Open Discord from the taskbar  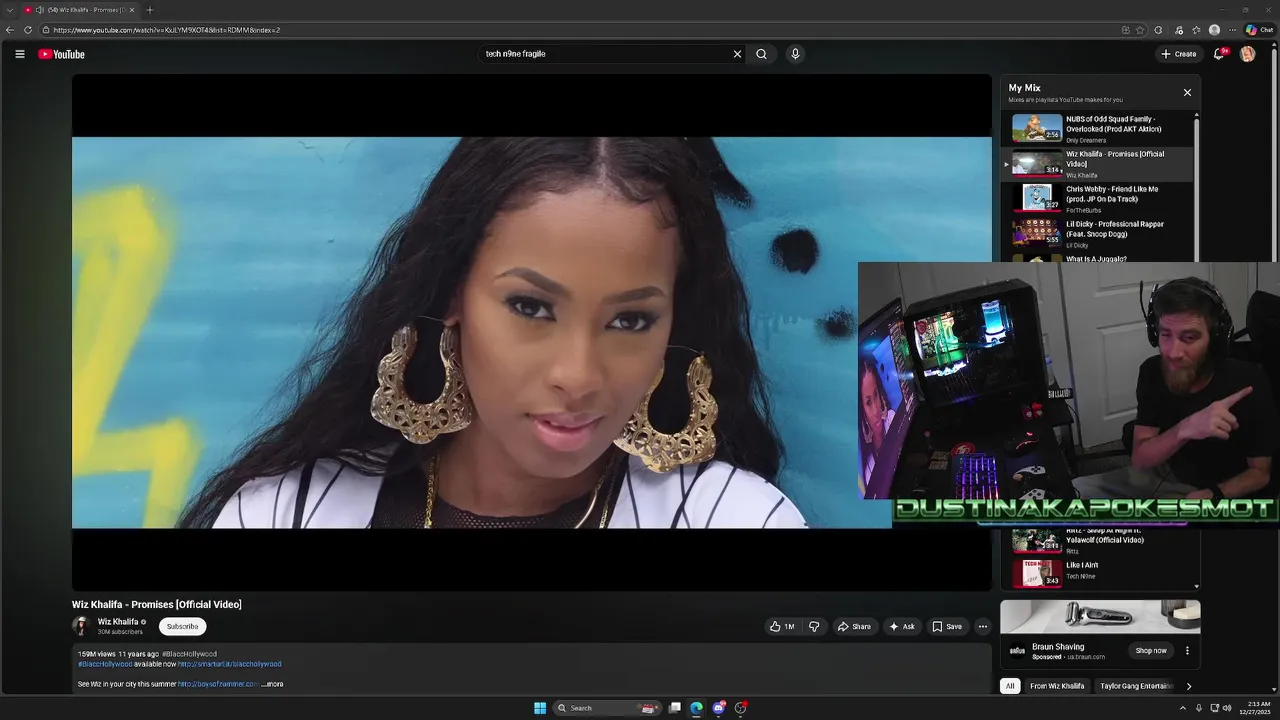tap(718, 708)
